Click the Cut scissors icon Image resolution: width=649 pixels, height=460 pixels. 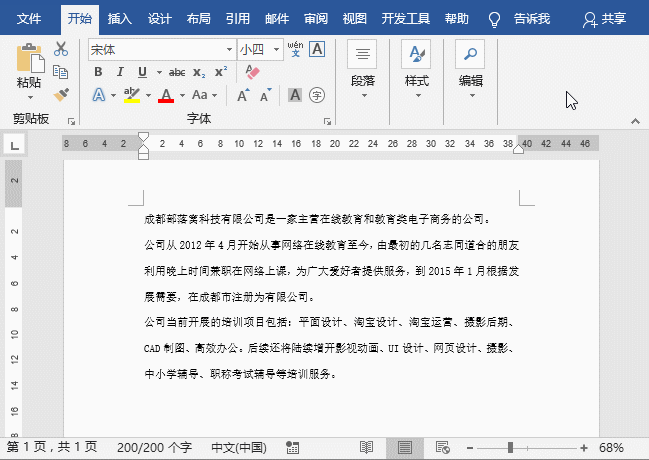(61, 49)
